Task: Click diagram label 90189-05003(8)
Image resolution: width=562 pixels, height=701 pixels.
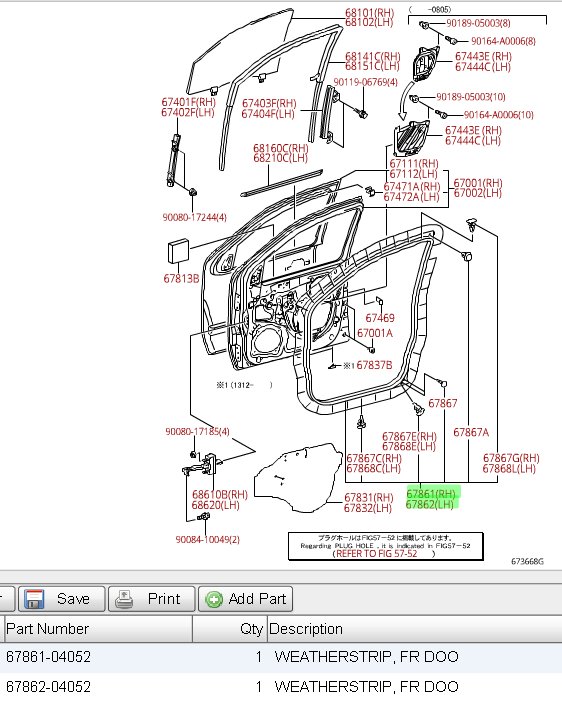Action: point(478,23)
